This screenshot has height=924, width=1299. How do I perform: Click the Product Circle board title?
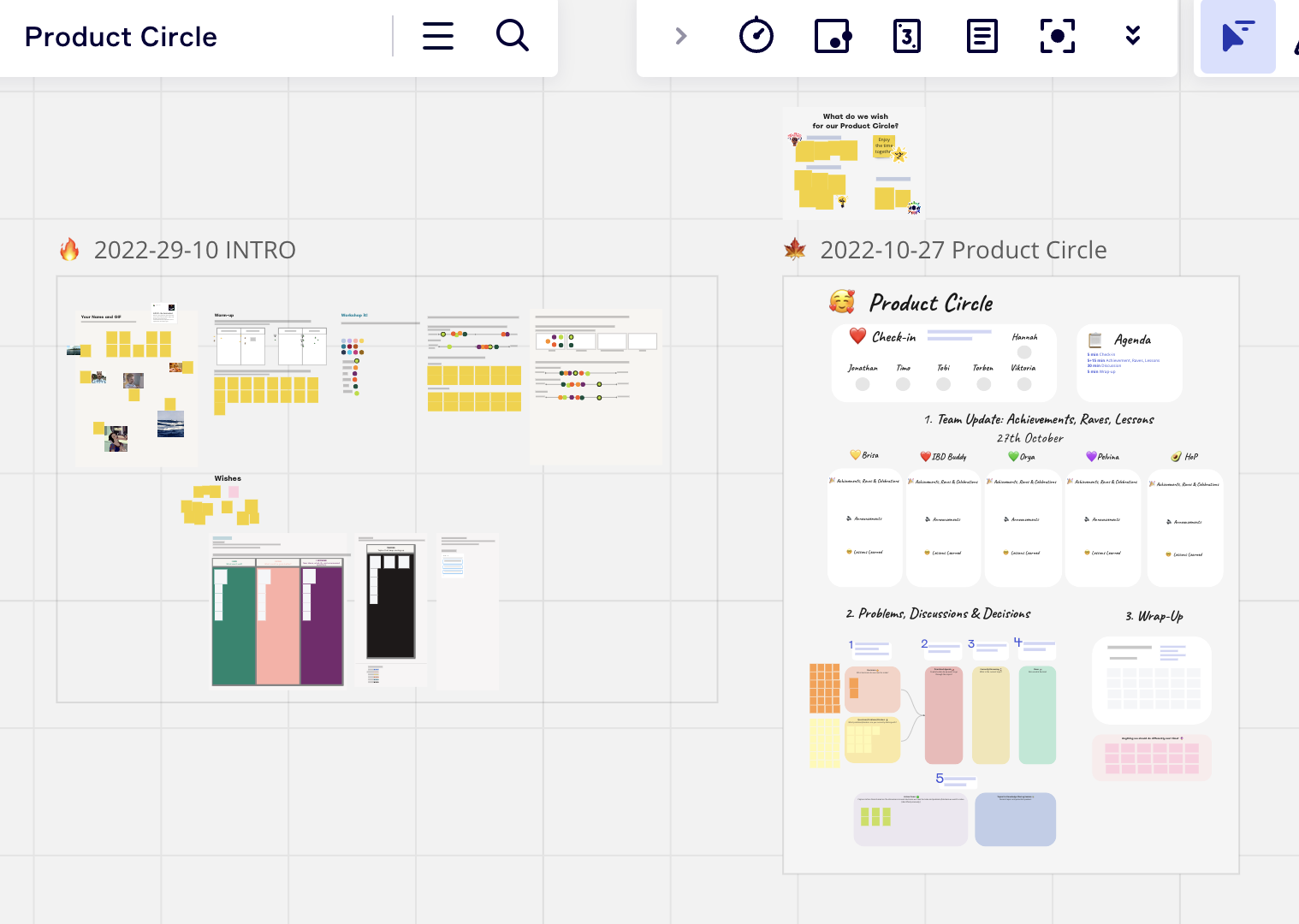click(x=121, y=37)
